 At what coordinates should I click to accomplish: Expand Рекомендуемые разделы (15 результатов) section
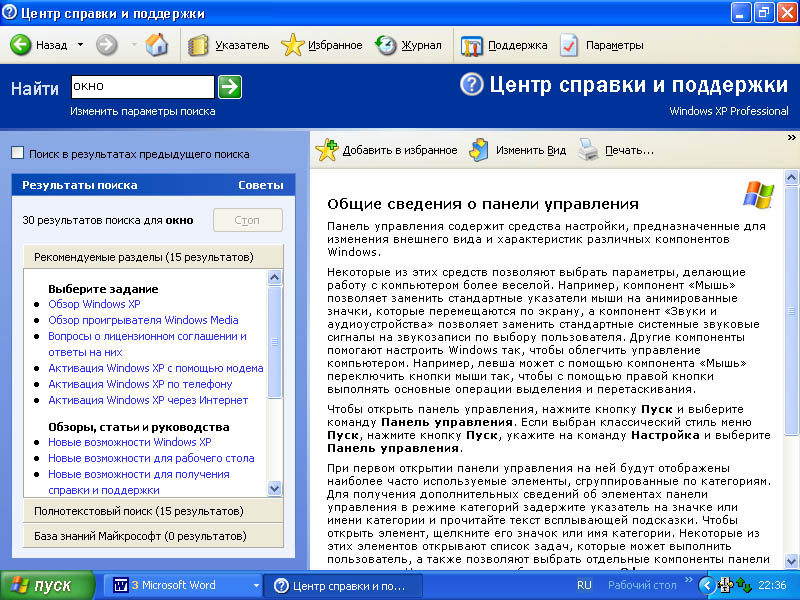(153, 257)
